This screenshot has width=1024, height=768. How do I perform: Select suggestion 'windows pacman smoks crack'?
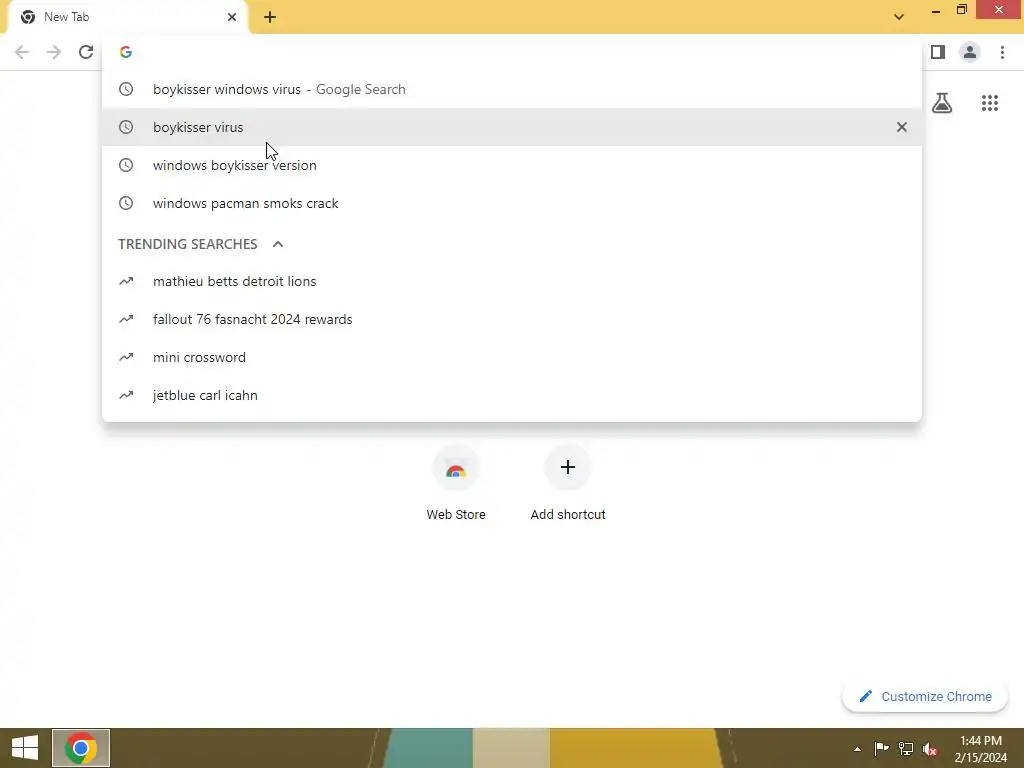(x=512, y=203)
